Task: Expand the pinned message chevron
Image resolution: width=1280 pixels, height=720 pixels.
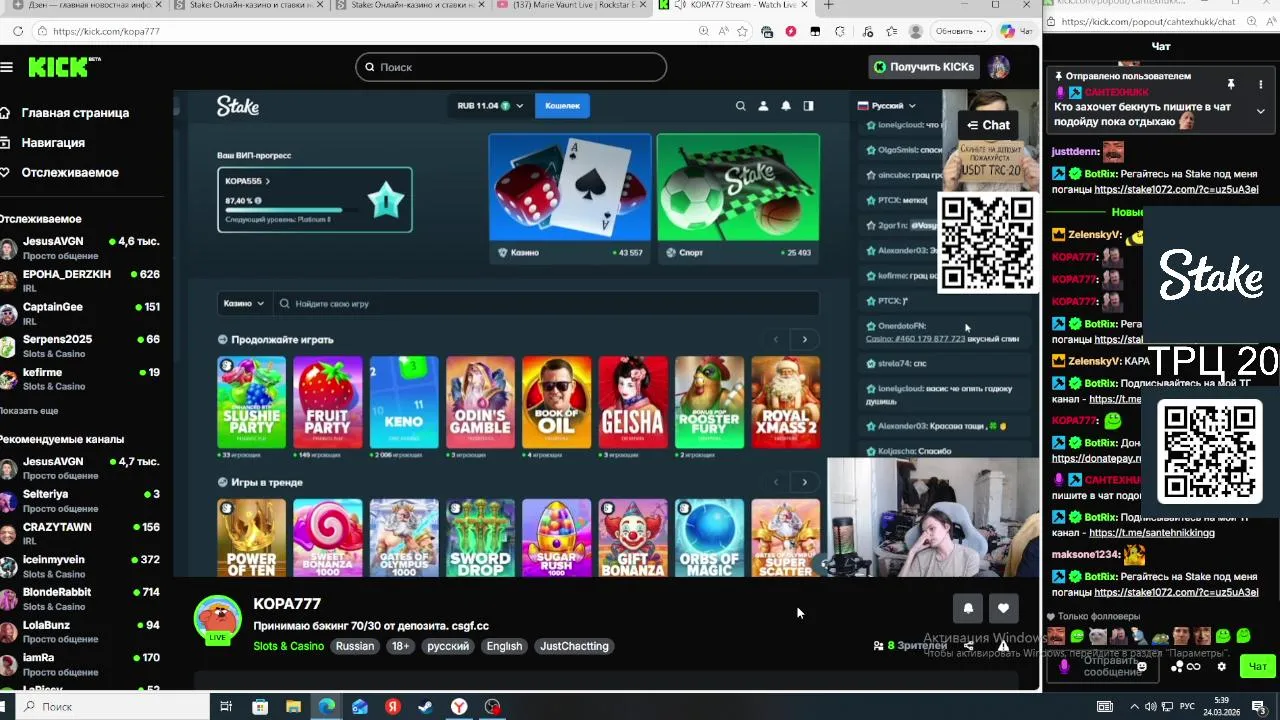Action: pos(1261,111)
